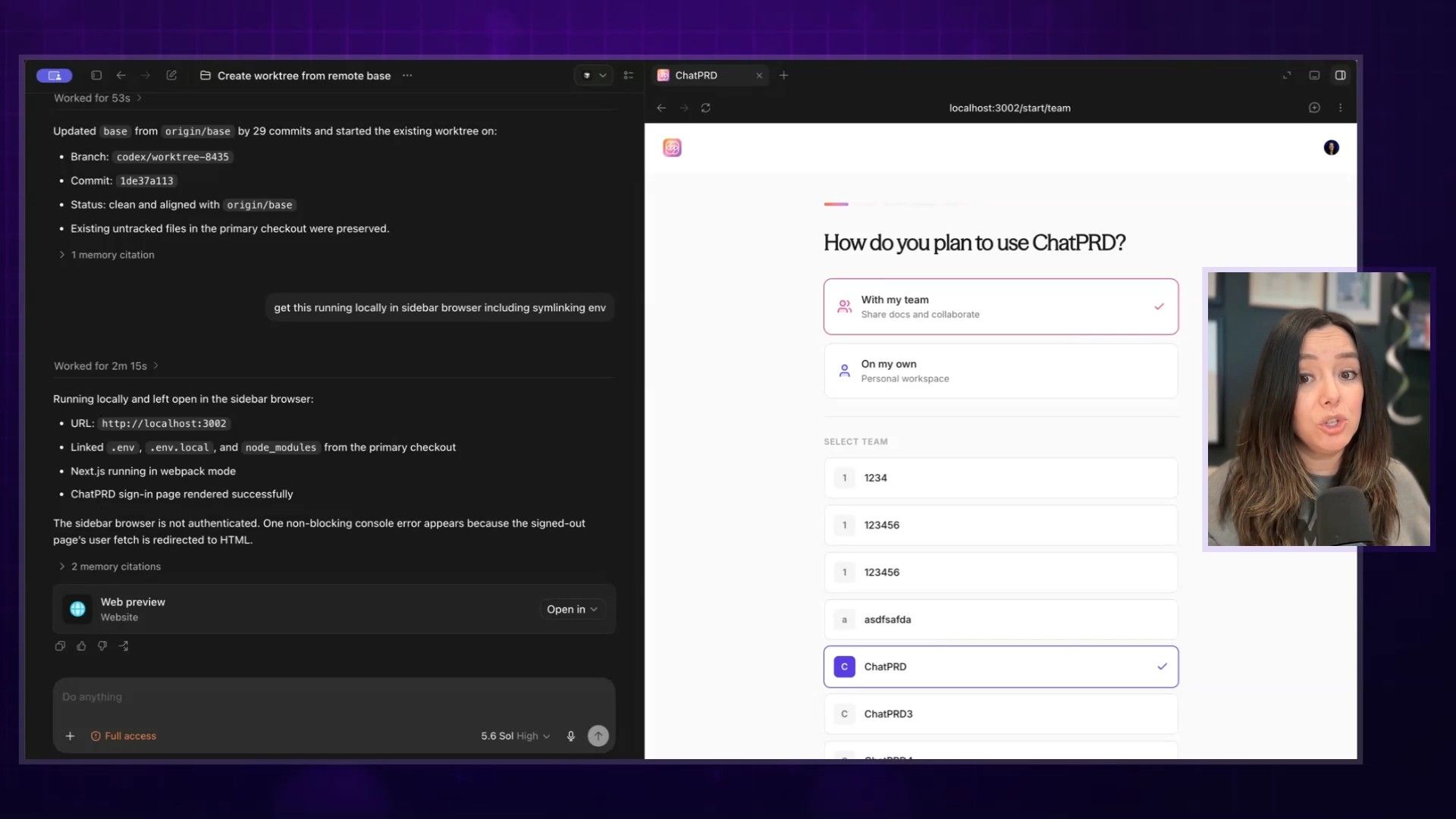Open the browser vertical three-dot menu
This screenshot has height=819, width=1456.
[x=1340, y=108]
